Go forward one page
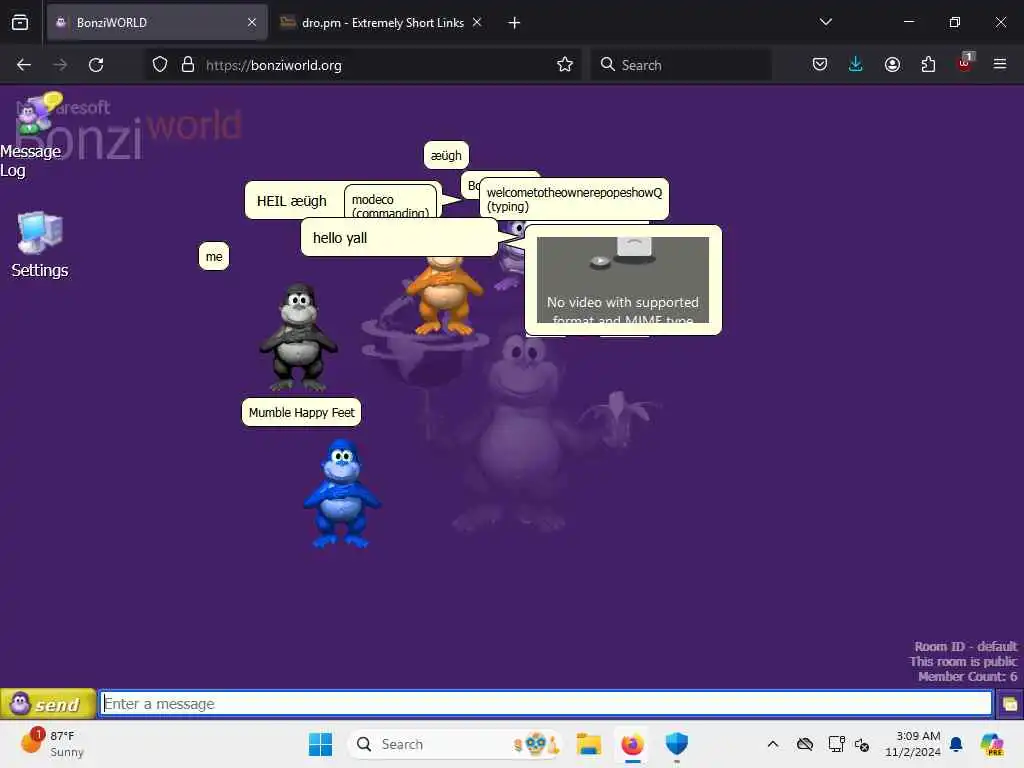This screenshot has width=1024, height=768. pyautogui.click(x=60, y=65)
